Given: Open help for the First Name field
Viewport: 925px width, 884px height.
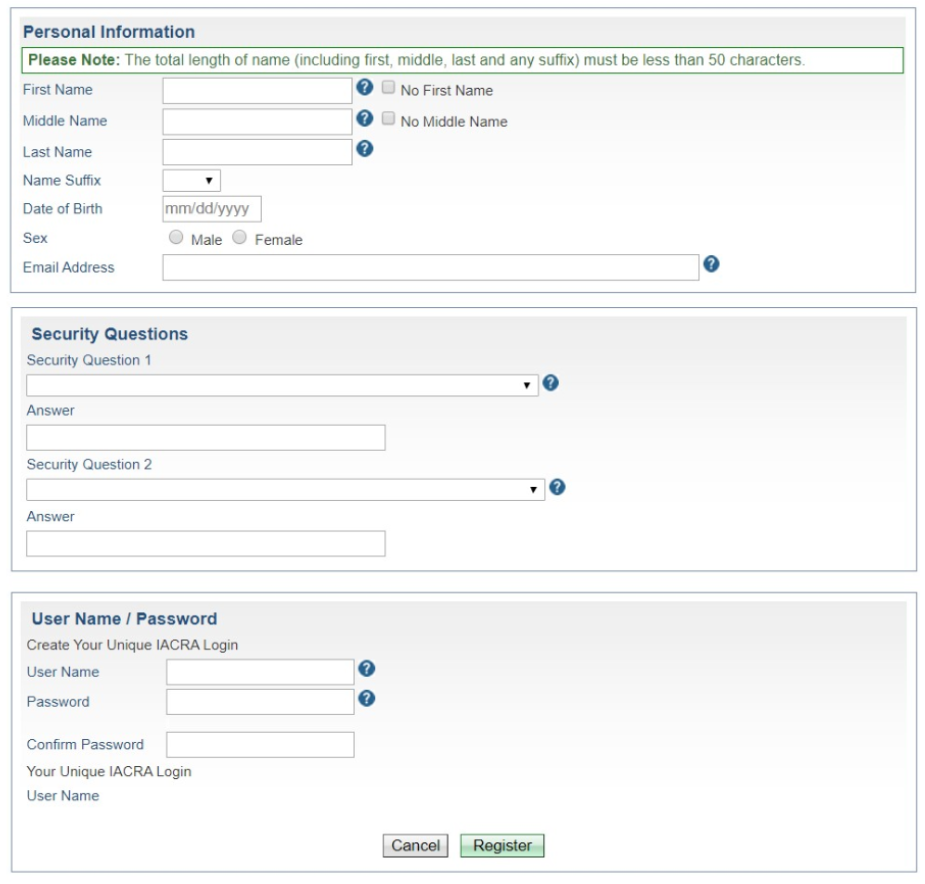Looking at the screenshot, I should [x=366, y=90].
